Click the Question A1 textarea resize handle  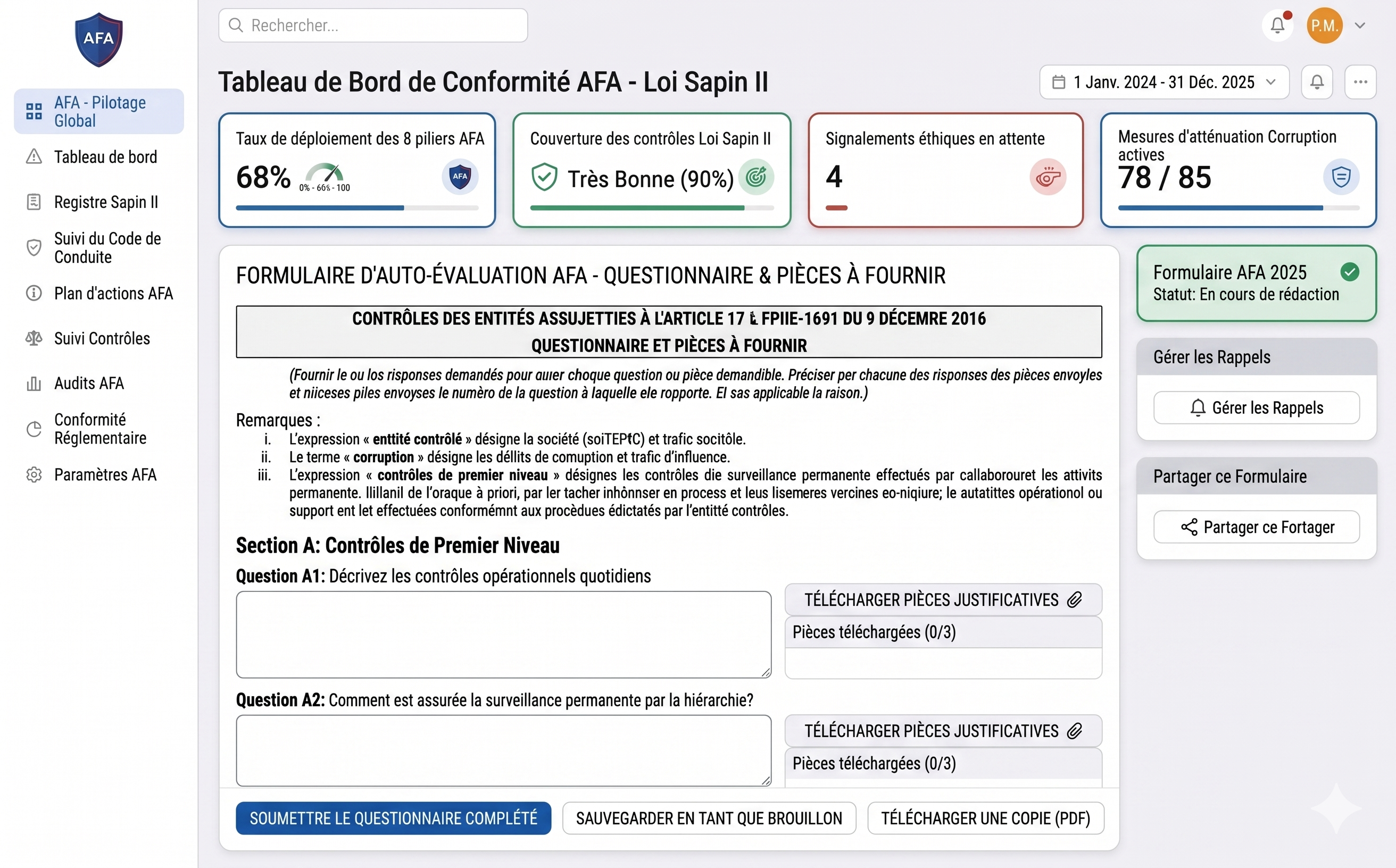766,672
